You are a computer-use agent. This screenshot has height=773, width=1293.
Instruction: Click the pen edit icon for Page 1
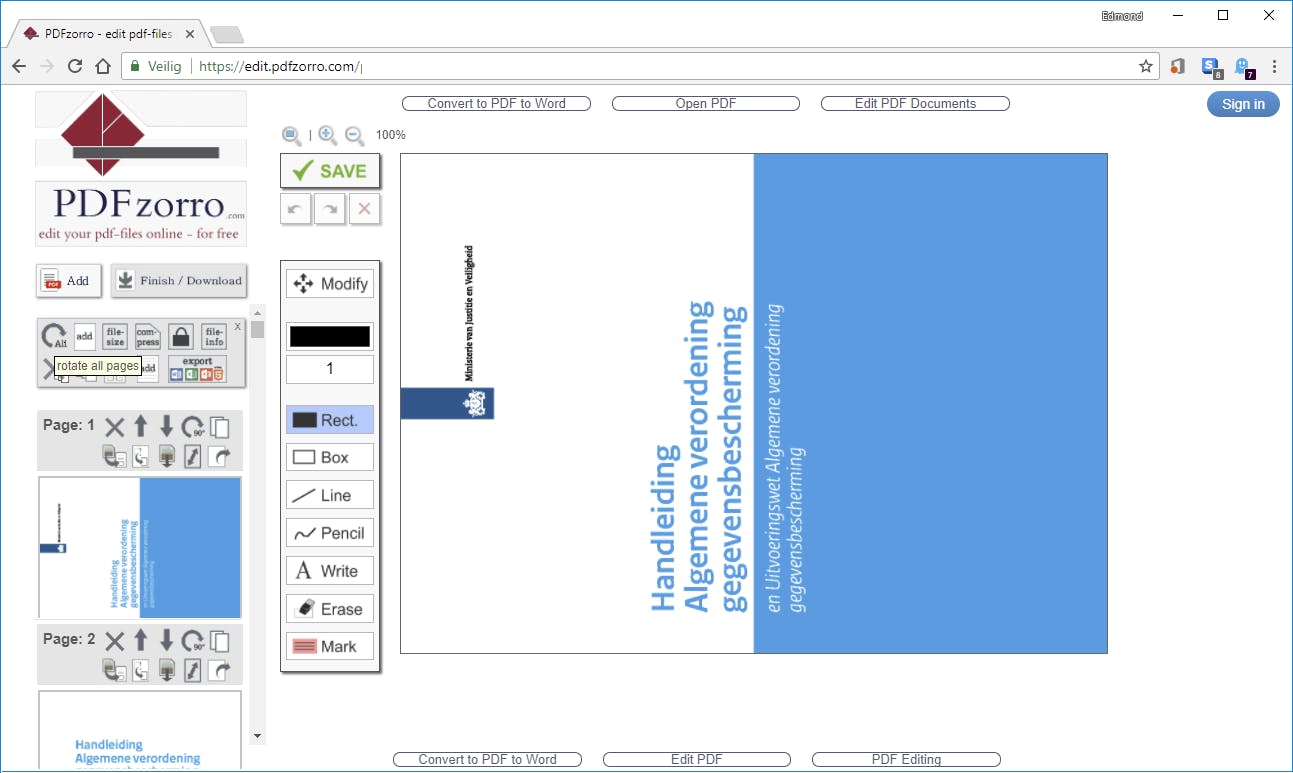pyautogui.click(x=193, y=456)
